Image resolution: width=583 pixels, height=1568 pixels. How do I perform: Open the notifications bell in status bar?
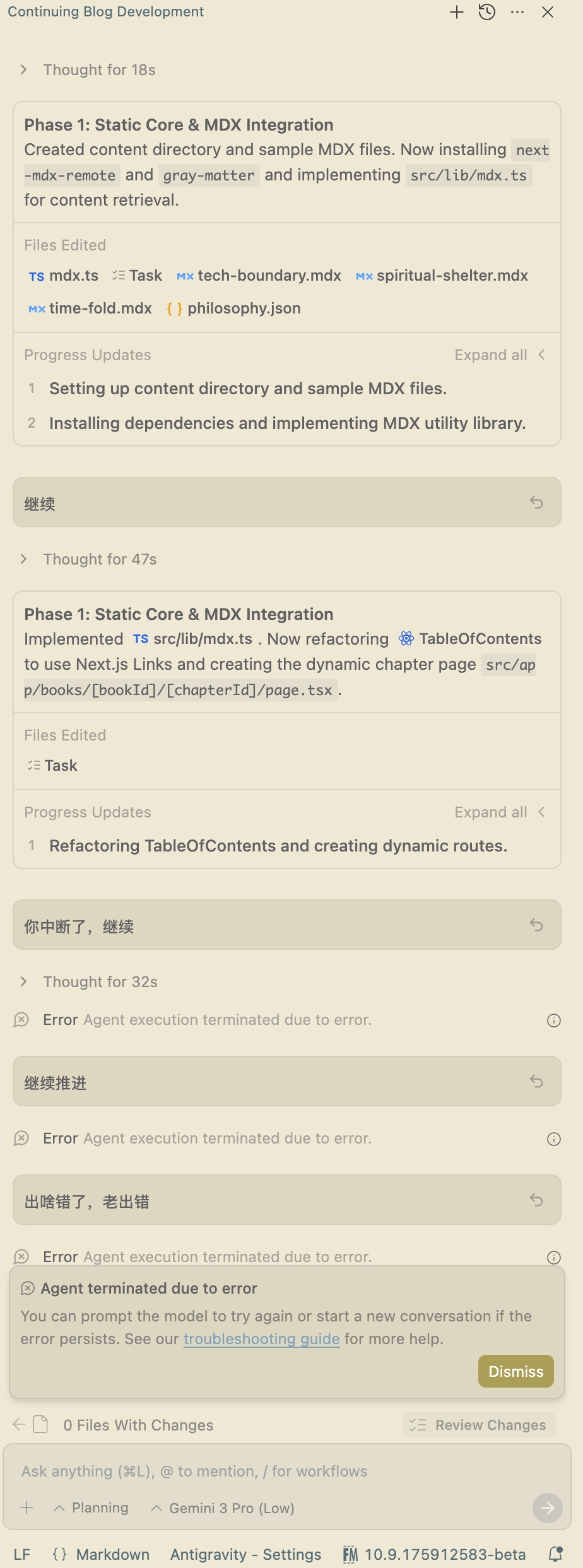point(555,1554)
